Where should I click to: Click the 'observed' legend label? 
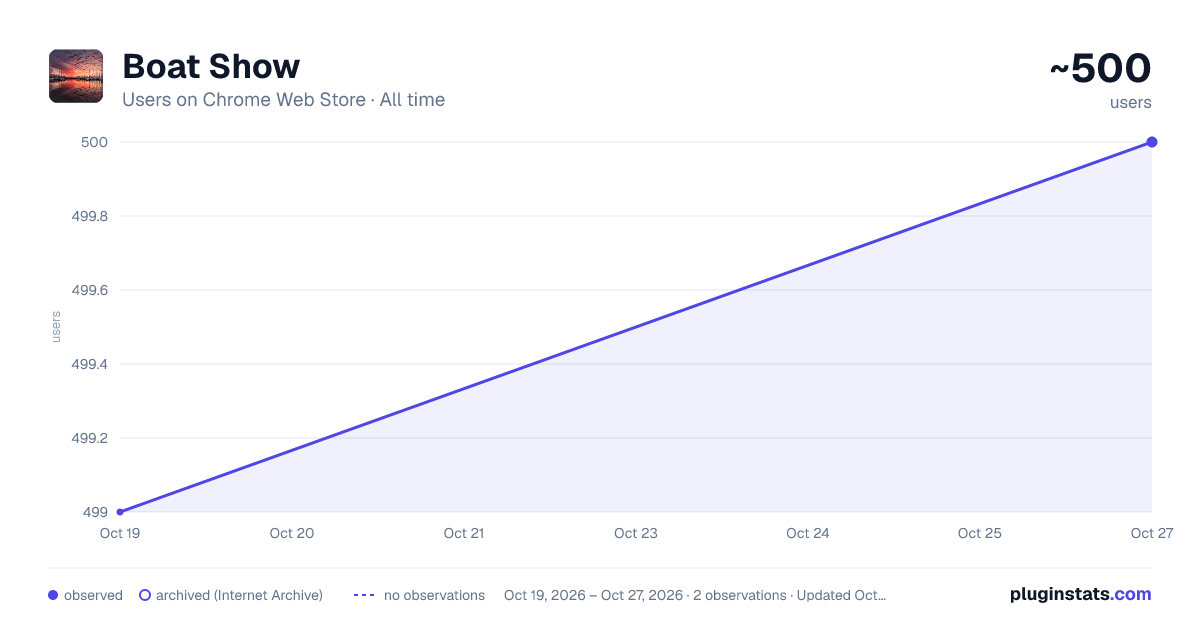tap(93, 595)
